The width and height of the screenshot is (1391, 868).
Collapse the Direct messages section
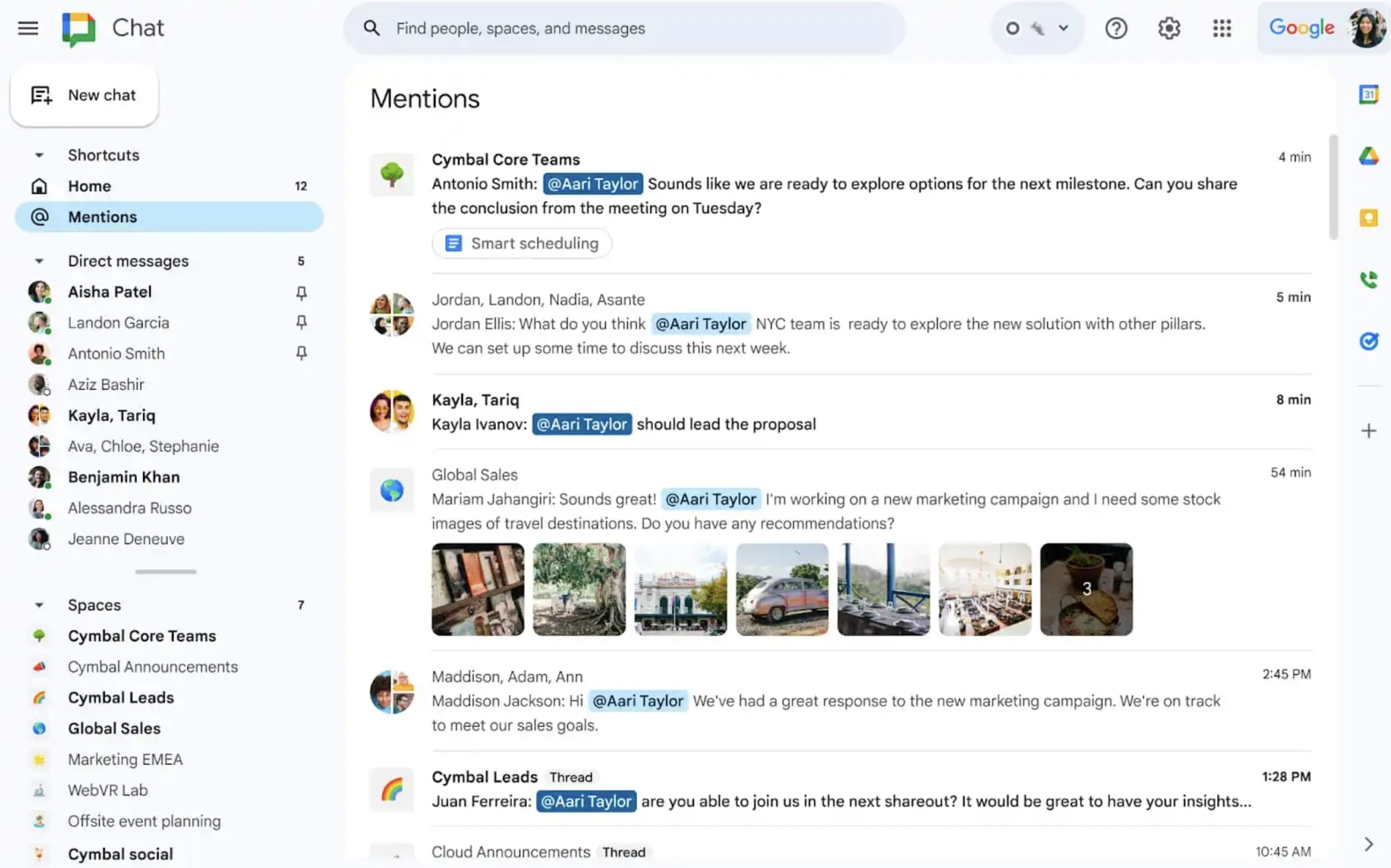[x=39, y=261]
